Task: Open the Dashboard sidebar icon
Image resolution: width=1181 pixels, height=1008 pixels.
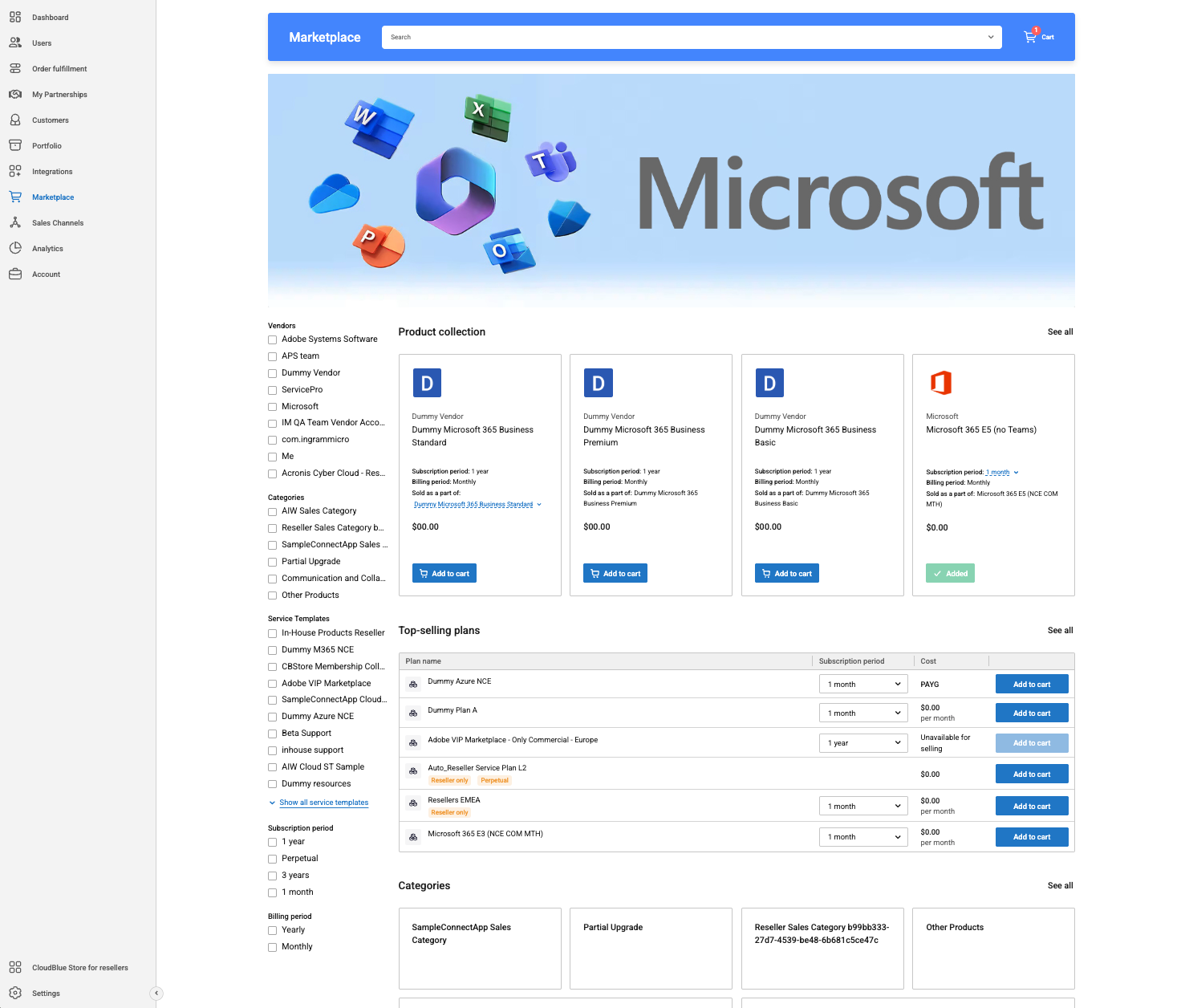Action: (15, 17)
